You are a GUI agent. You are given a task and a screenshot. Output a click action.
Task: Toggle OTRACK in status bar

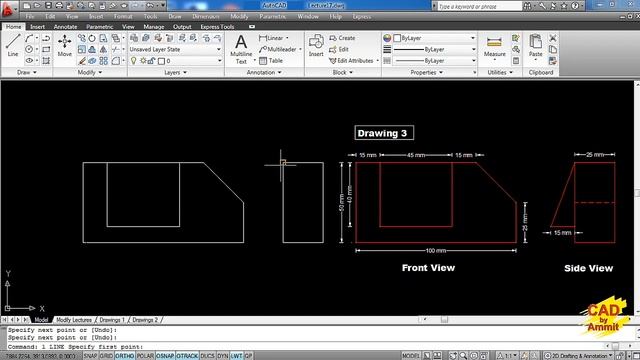tap(187, 356)
